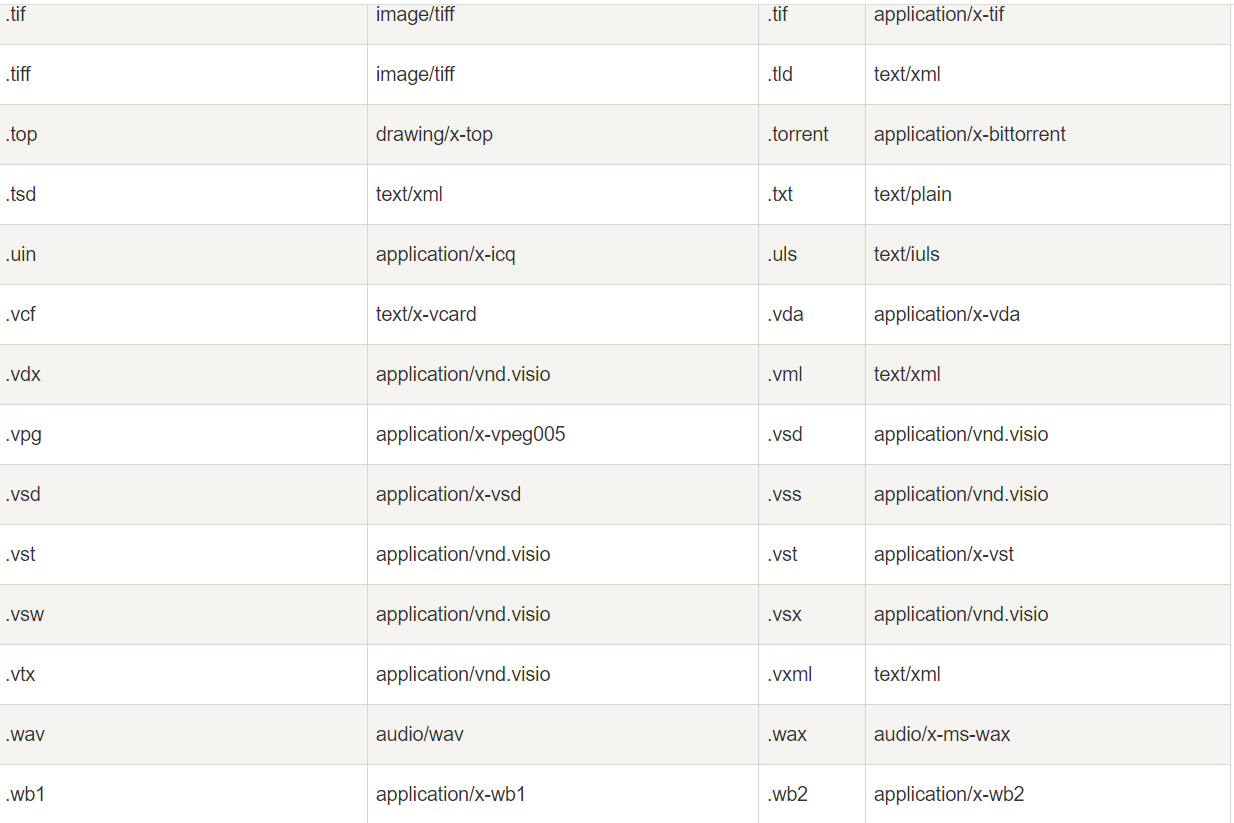Select the .txt extension cell
Viewport: 1234px width, 823px height.
coord(812,194)
